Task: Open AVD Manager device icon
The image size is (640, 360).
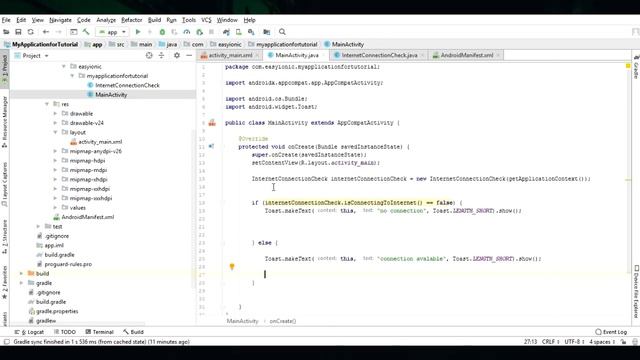Action: click(x=239, y=32)
